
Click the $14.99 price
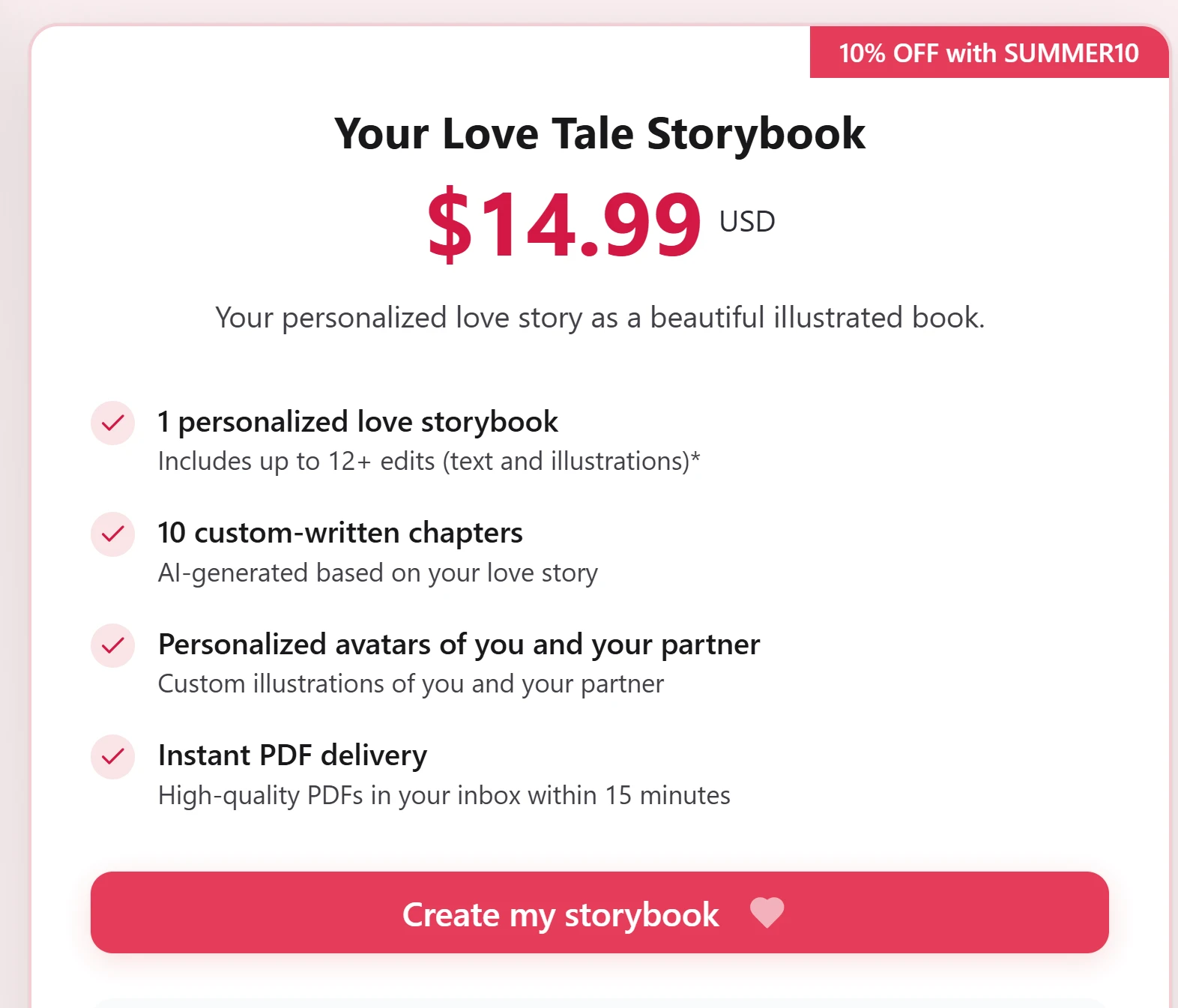564,224
